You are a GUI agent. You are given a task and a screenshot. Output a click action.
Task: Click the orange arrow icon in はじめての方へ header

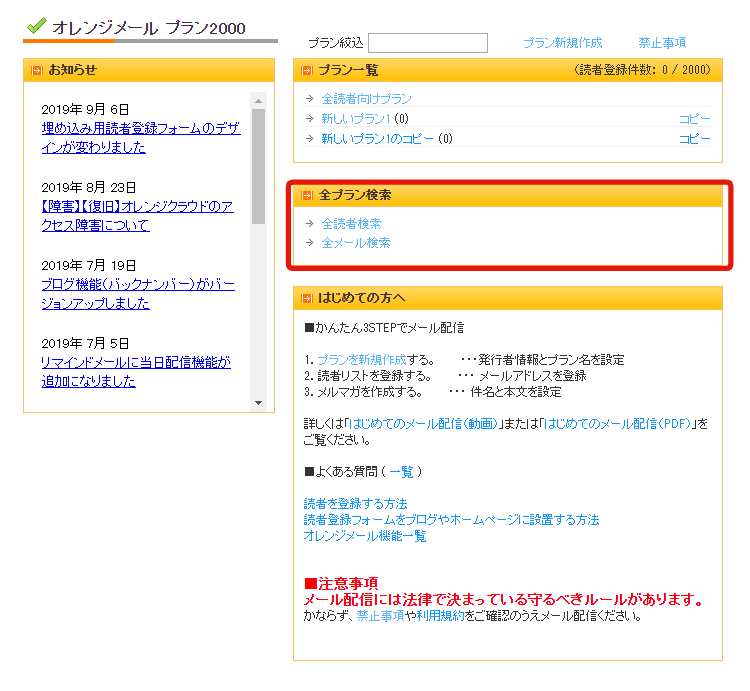pyautogui.click(x=306, y=298)
